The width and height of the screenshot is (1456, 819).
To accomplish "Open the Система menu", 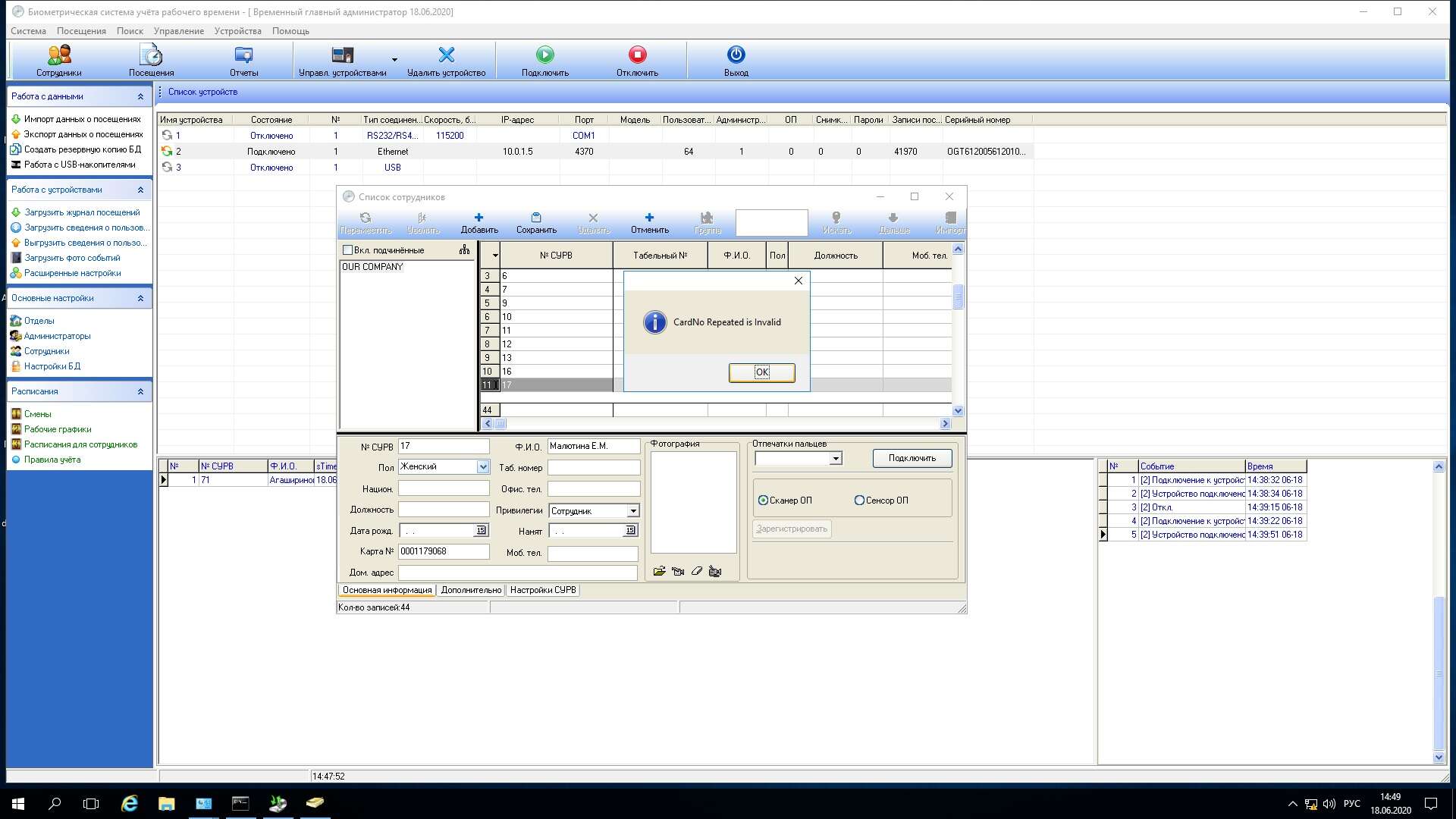I will 28,31.
